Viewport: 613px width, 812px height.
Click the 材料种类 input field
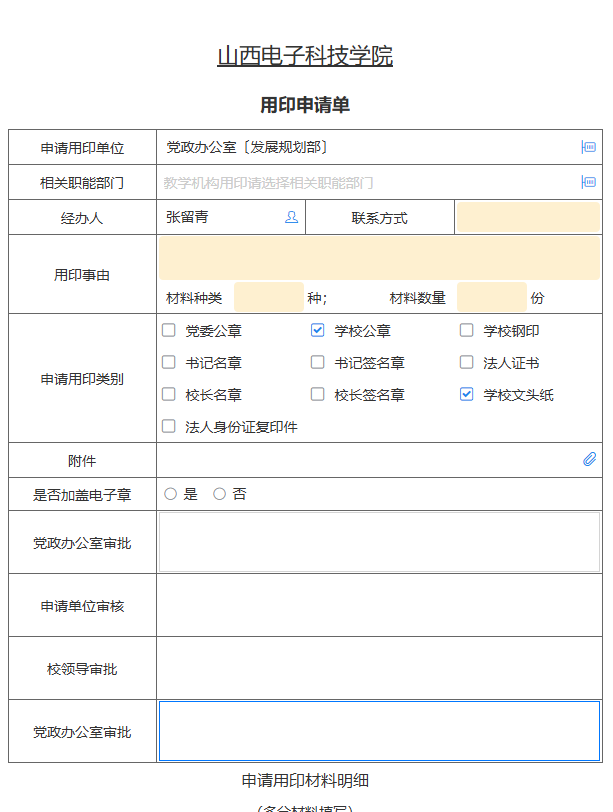pyautogui.click(x=269, y=297)
